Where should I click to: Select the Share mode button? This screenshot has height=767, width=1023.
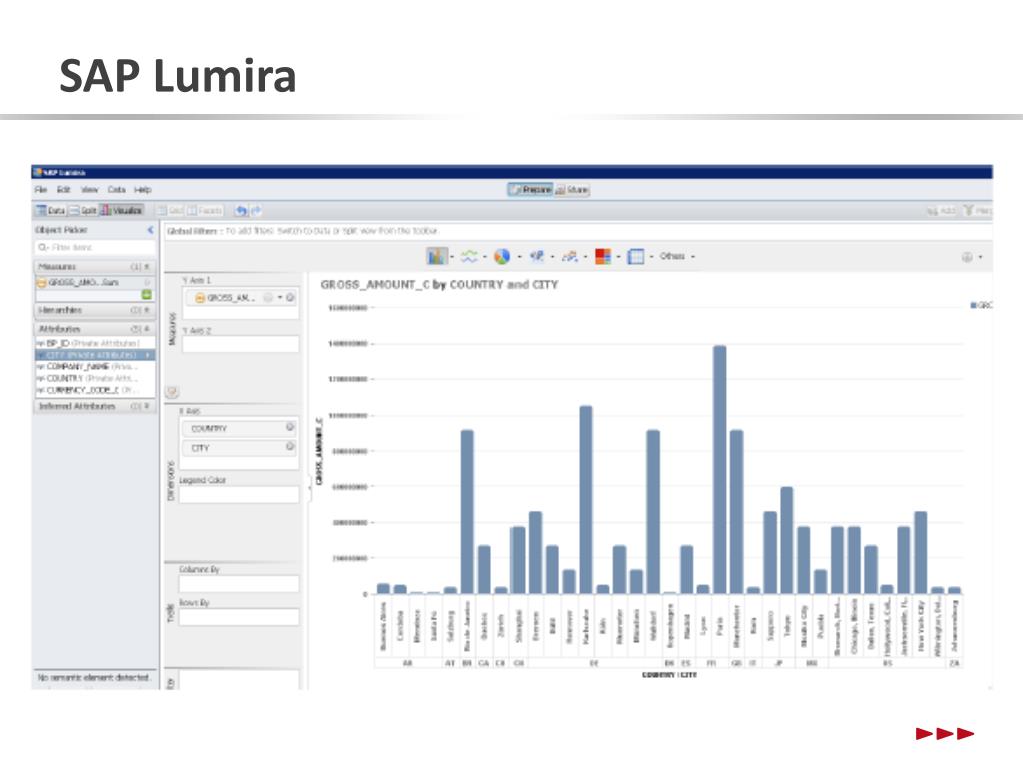point(572,190)
